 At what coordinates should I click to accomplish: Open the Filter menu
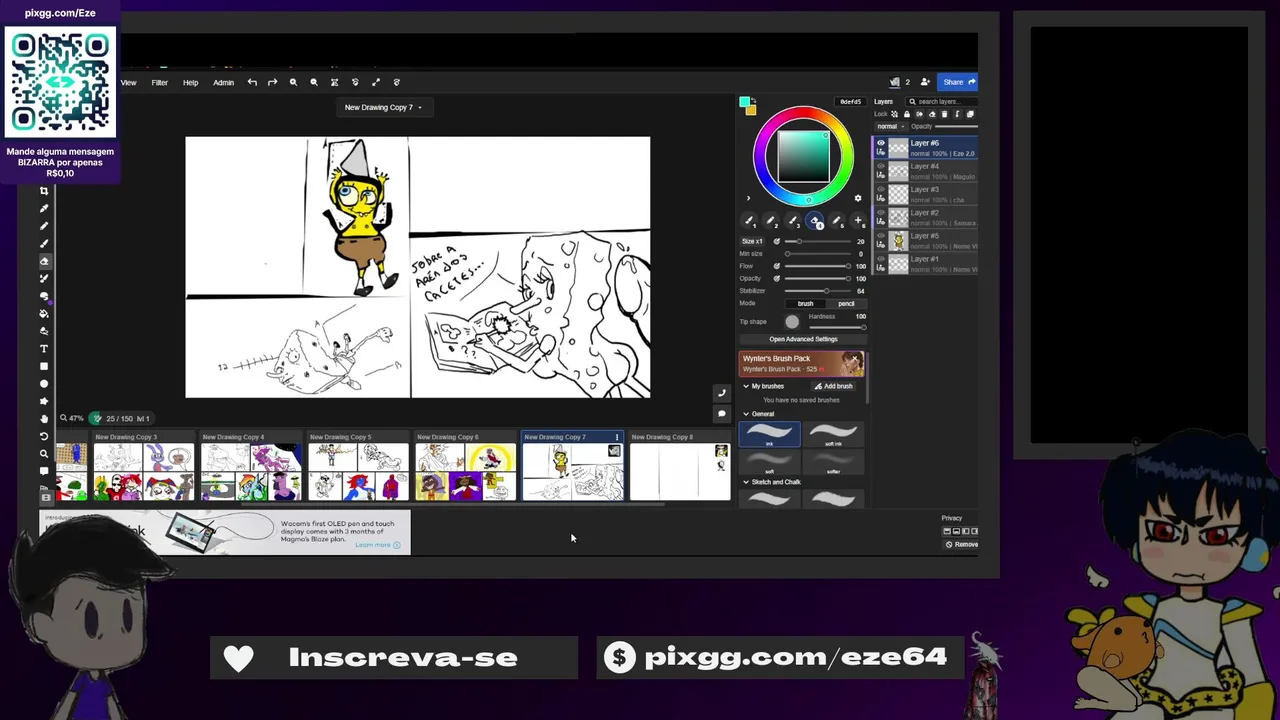(x=159, y=82)
